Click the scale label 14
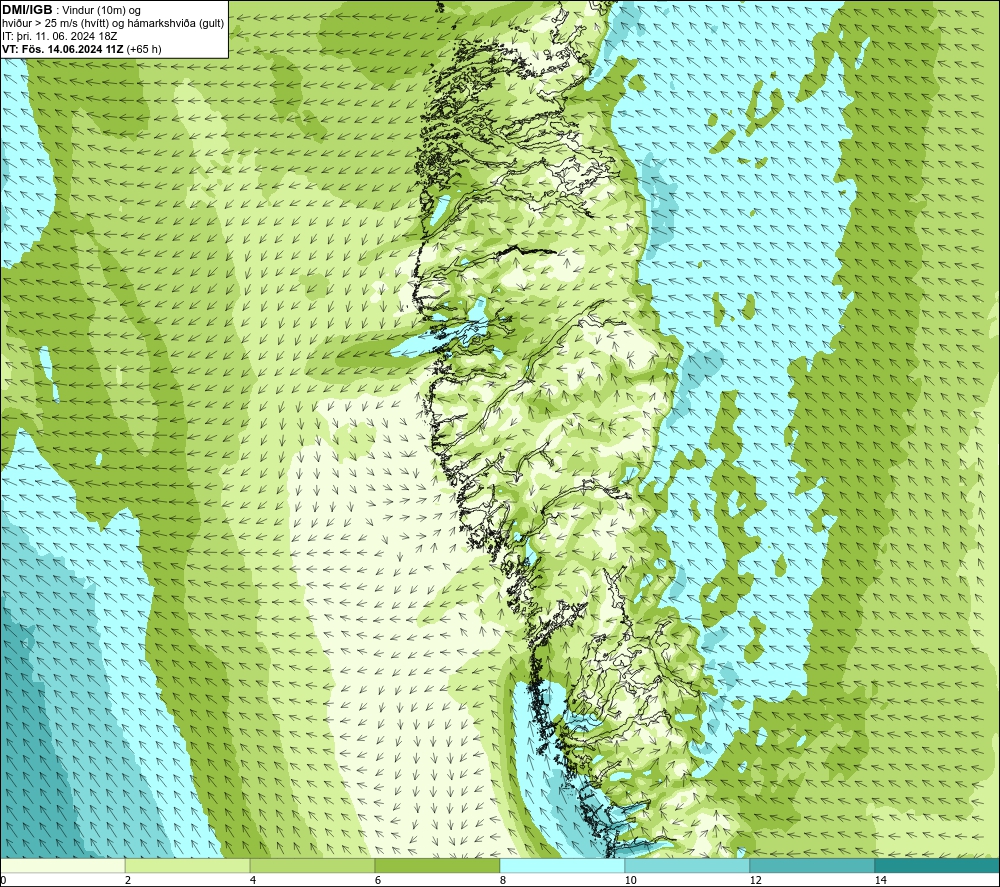1000x887 pixels. pyautogui.click(x=880, y=880)
